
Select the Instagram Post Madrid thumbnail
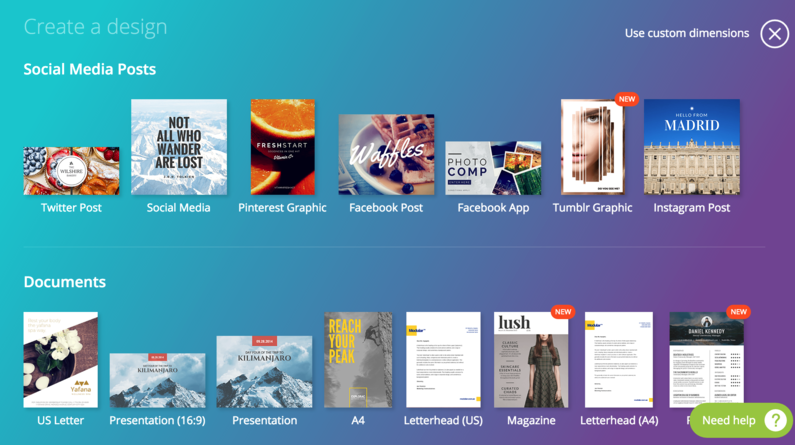pyautogui.click(x=692, y=147)
